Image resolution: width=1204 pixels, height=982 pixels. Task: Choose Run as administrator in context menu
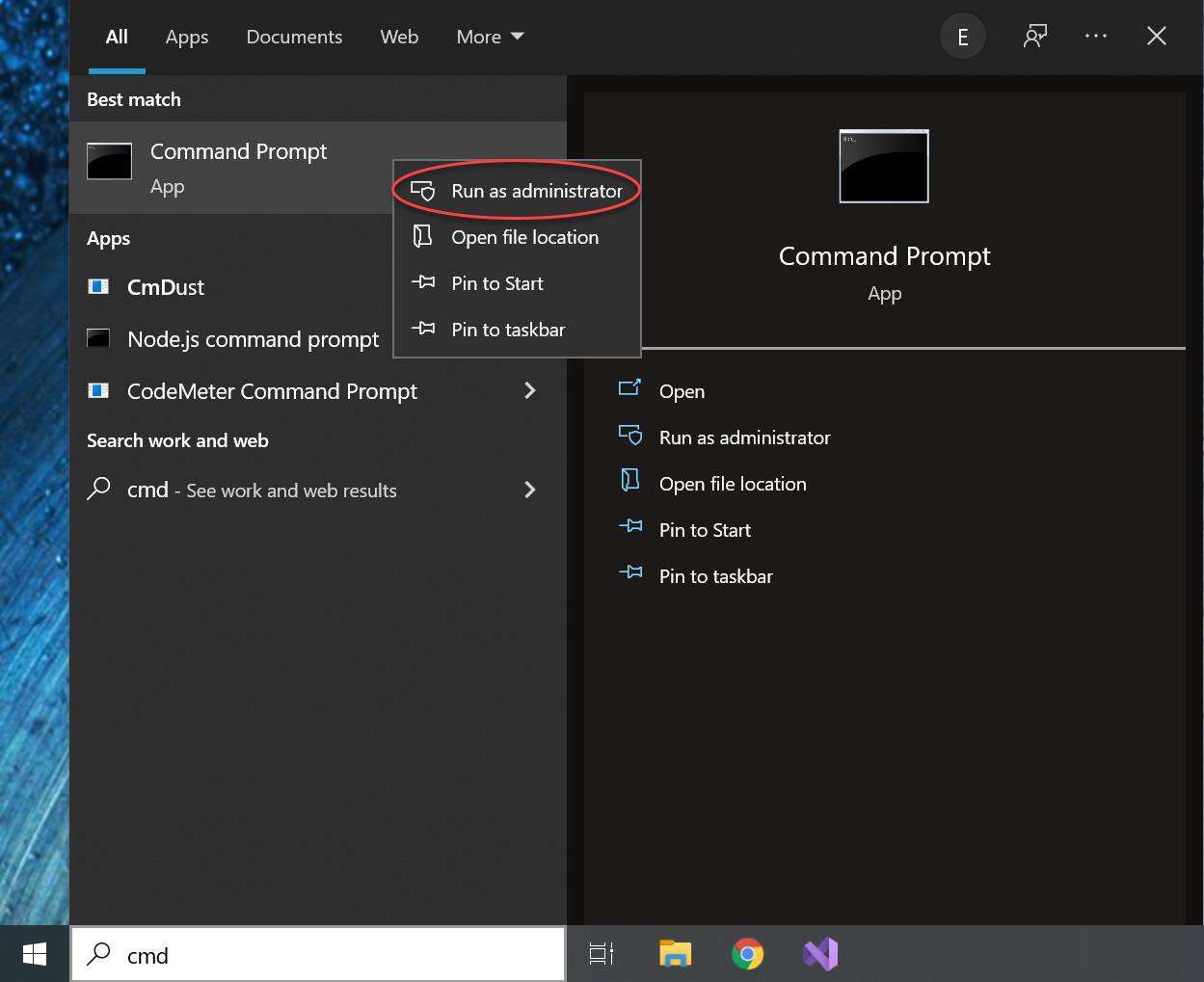point(518,191)
